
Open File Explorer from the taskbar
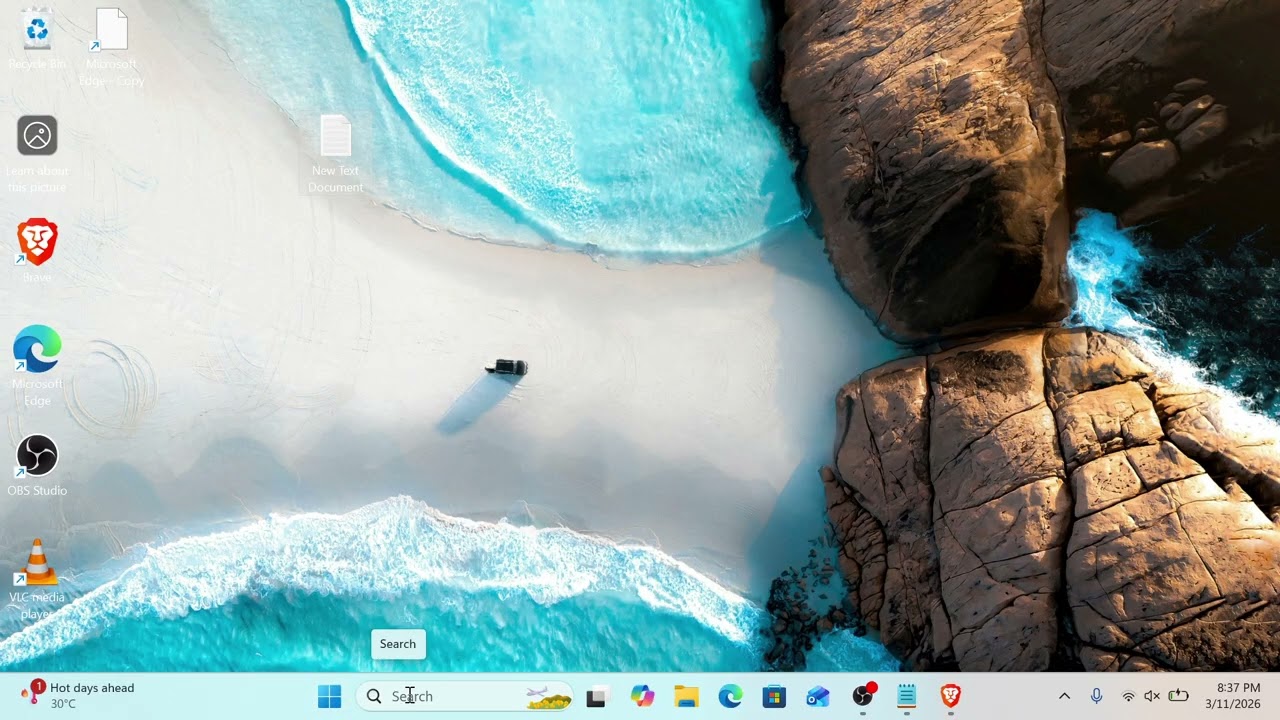tap(686, 696)
